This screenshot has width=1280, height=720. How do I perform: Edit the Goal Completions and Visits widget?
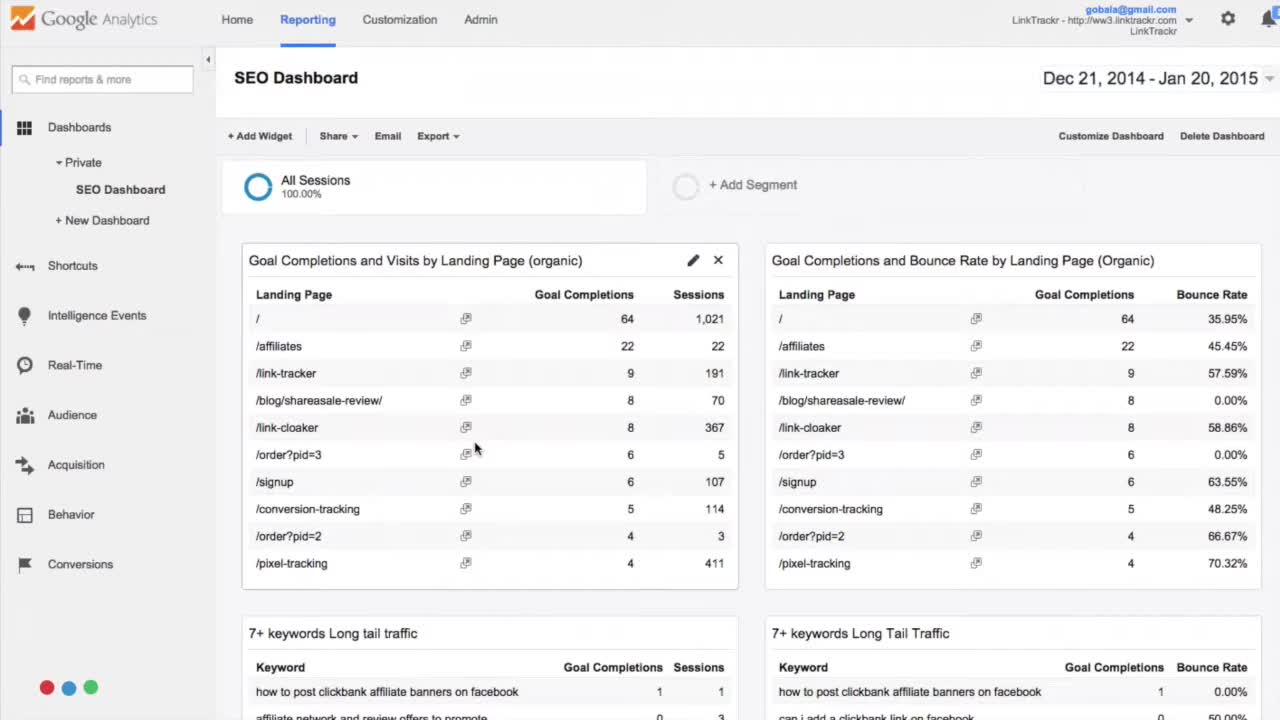tap(693, 260)
